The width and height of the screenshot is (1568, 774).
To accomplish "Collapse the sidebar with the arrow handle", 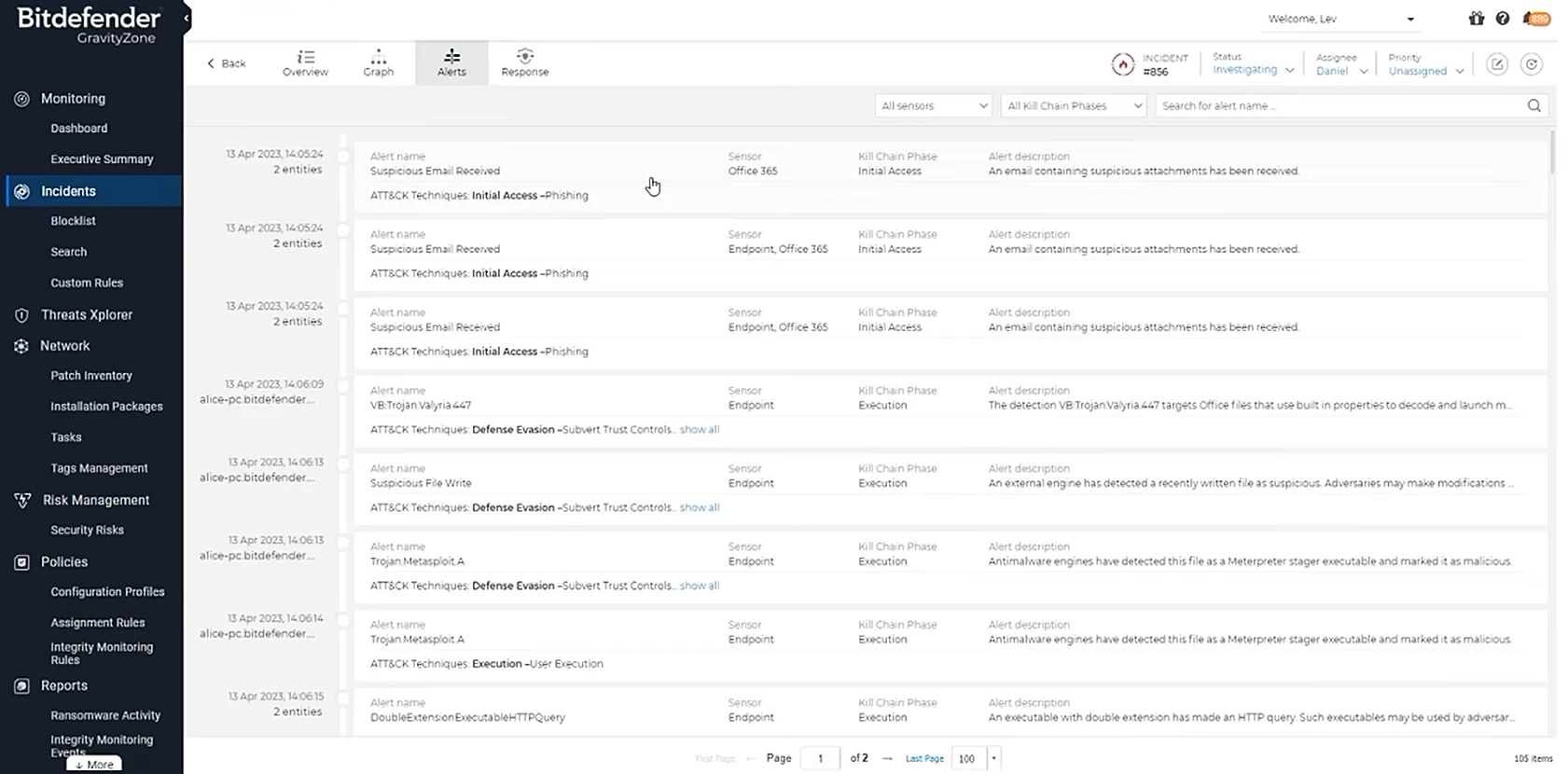I will (187, 18).
